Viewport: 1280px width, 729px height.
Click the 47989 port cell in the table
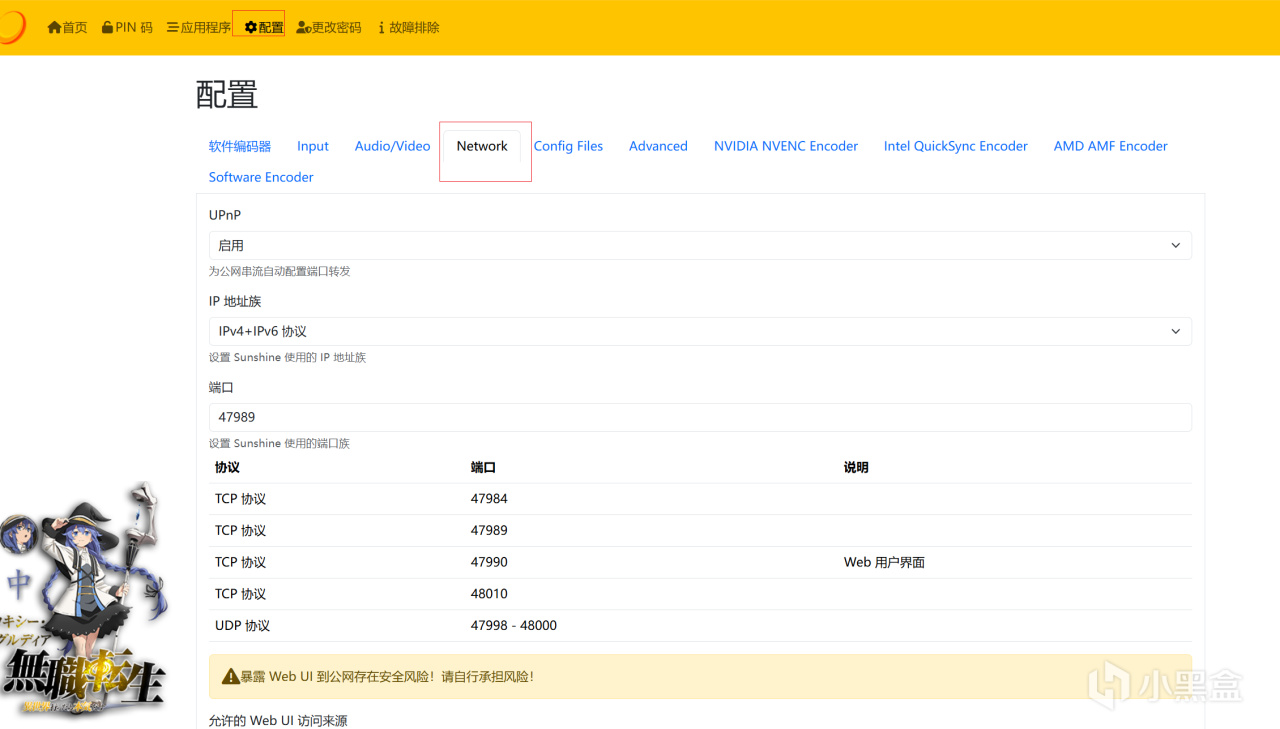tap(489, 530)
